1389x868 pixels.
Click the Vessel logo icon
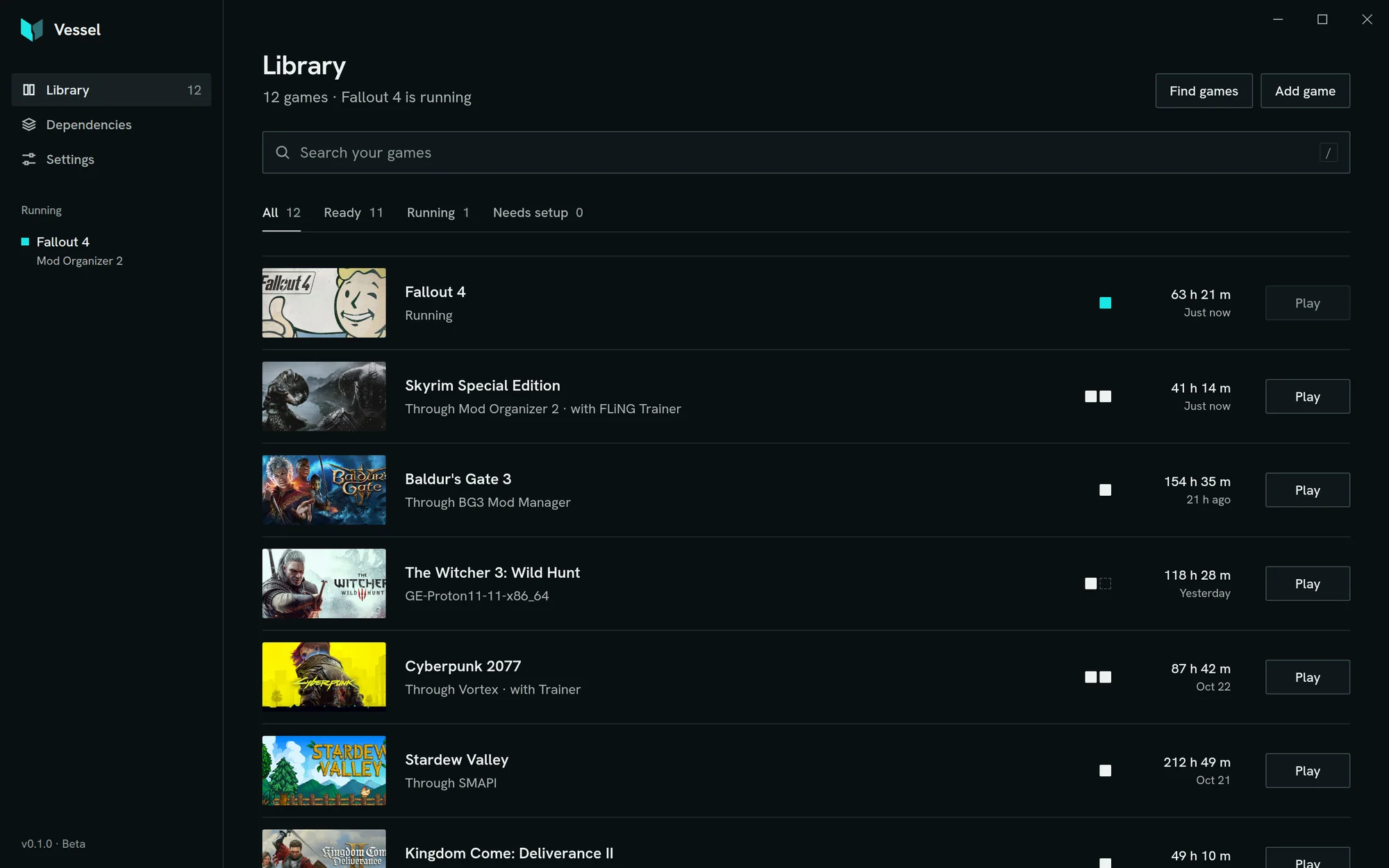click(32, 29)
